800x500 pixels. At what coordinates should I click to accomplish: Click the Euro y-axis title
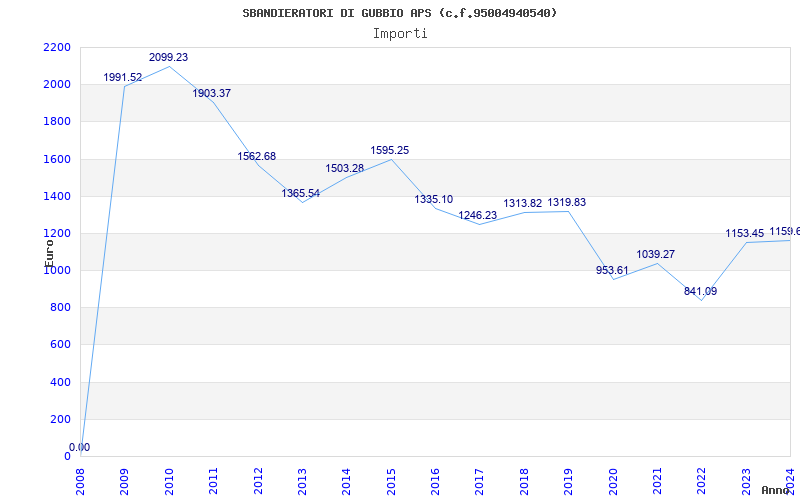pyautogui.click(x=49, y=253)
